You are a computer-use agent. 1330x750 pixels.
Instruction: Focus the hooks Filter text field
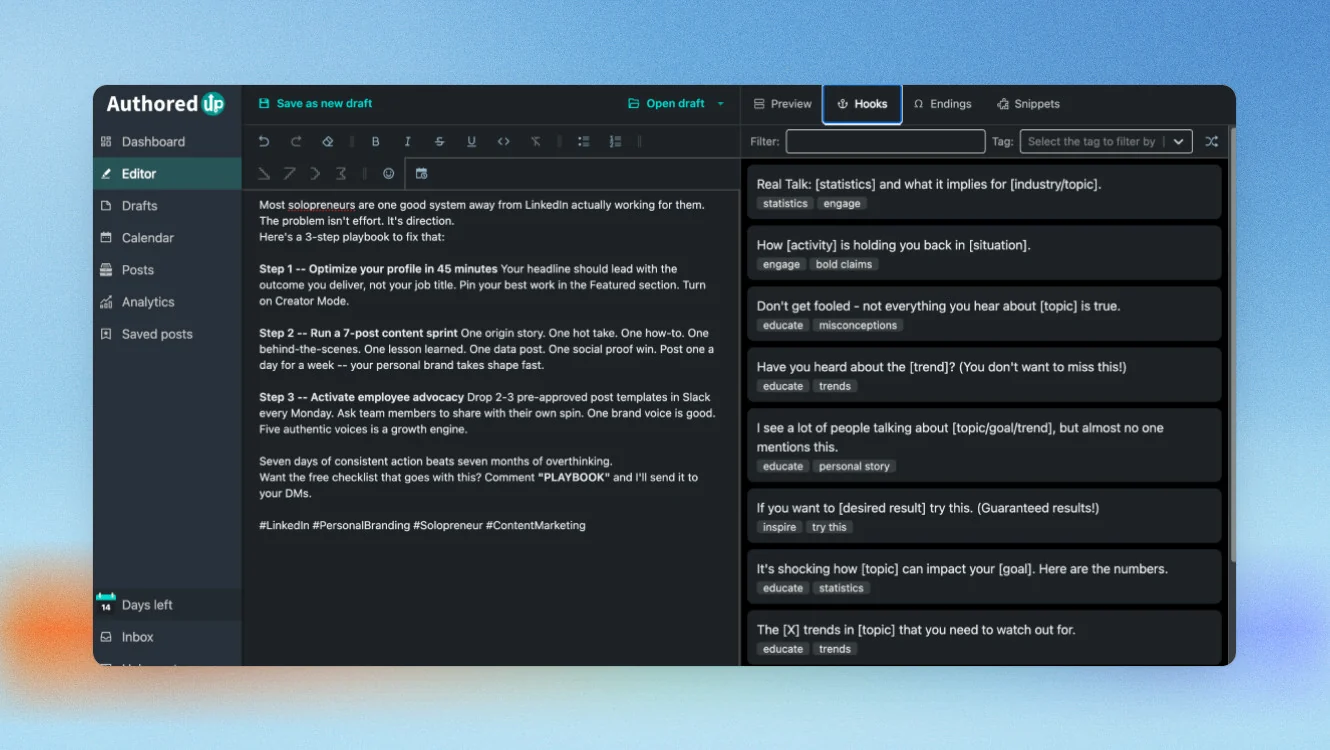[885, 142]
